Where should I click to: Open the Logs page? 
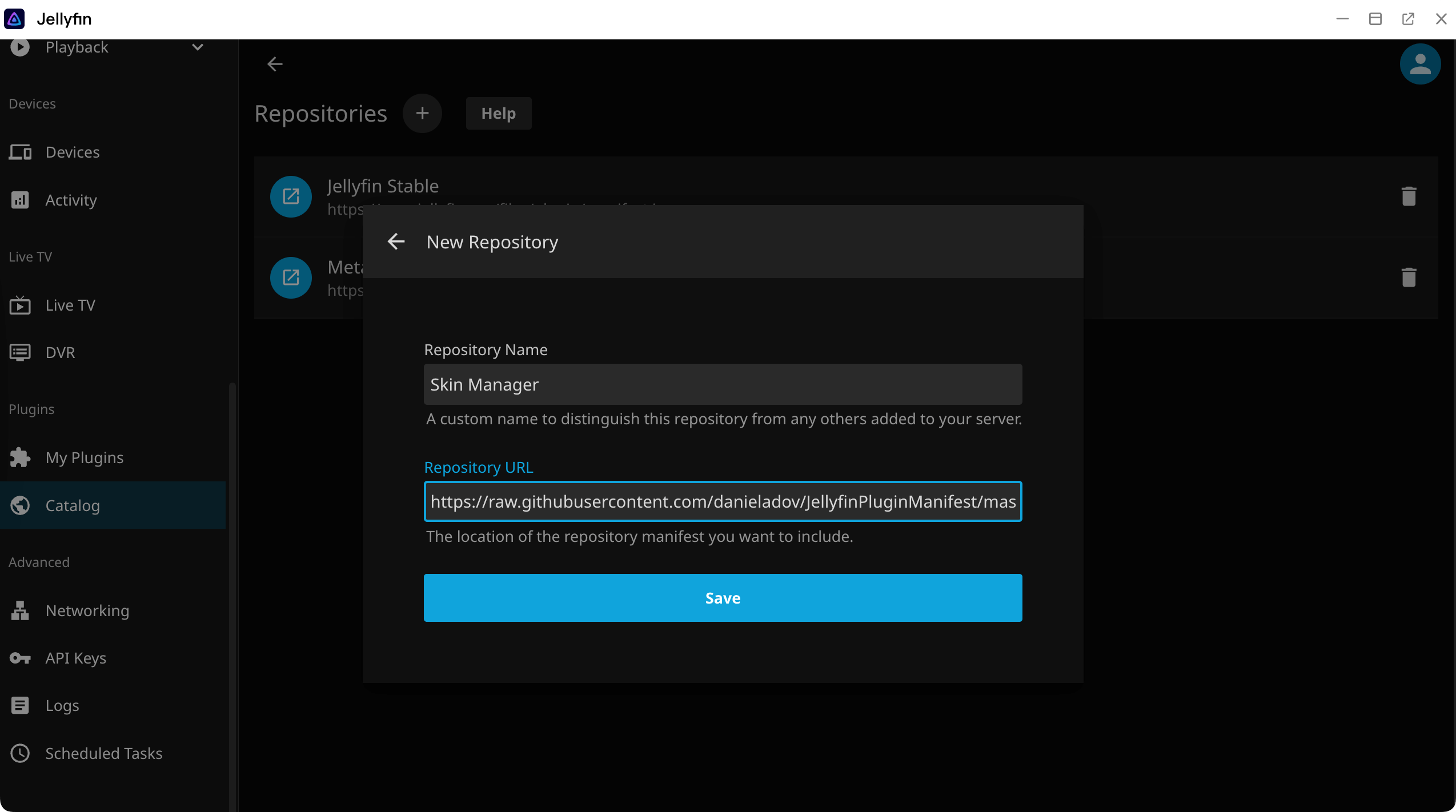coord(62,705)
